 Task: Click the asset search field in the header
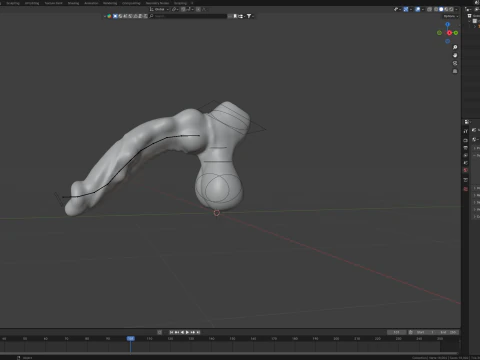pos(188,16)
